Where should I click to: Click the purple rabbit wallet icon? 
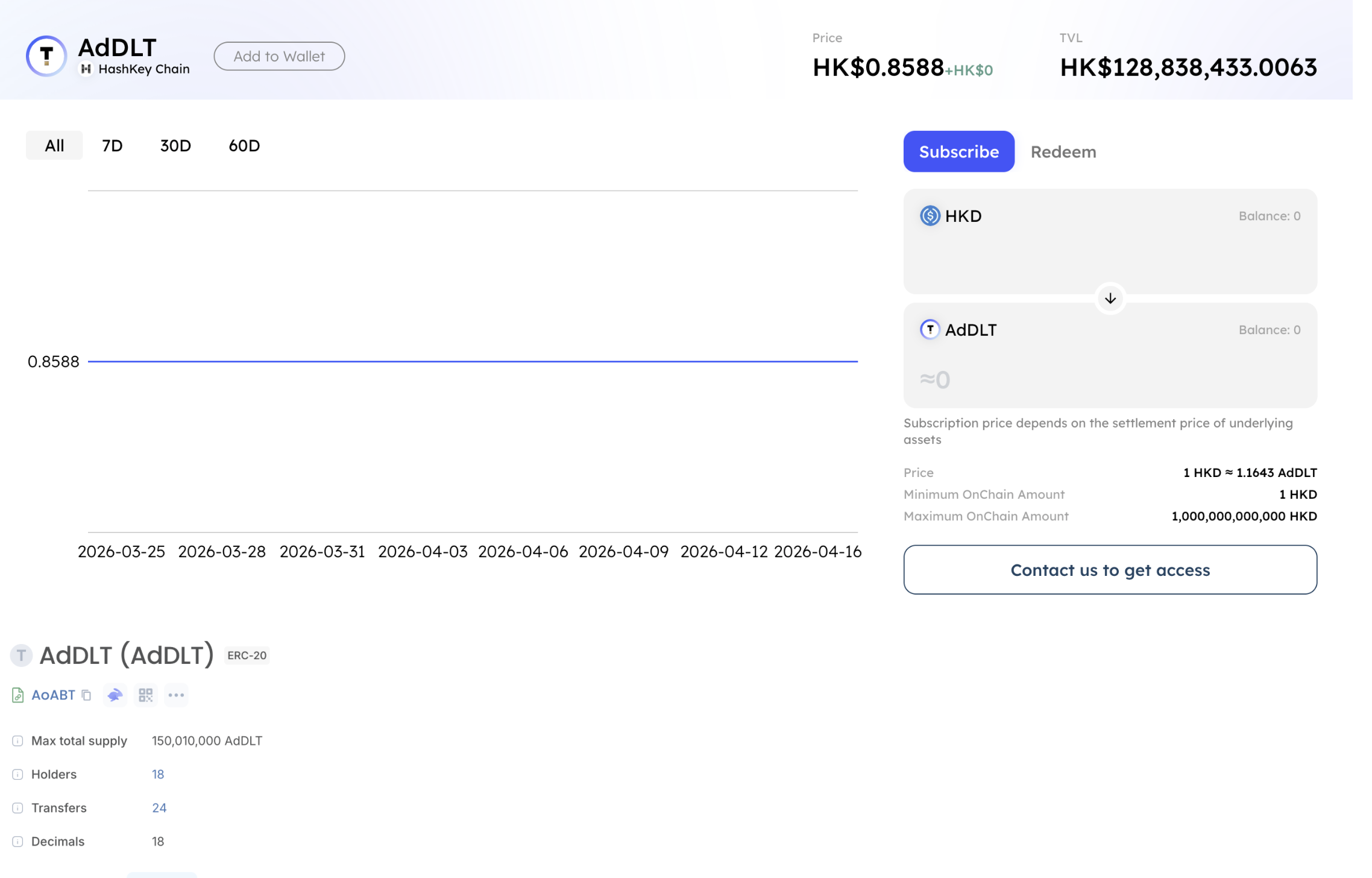click(115, 695)
